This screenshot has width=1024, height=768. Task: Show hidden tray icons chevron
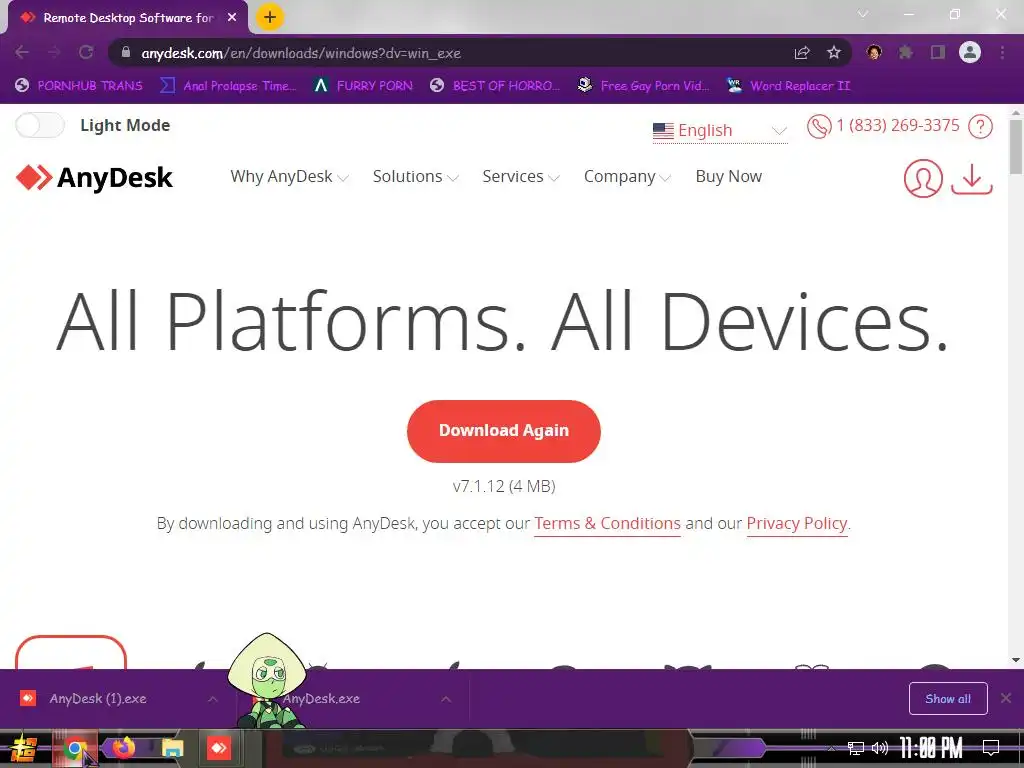(831, 748)
